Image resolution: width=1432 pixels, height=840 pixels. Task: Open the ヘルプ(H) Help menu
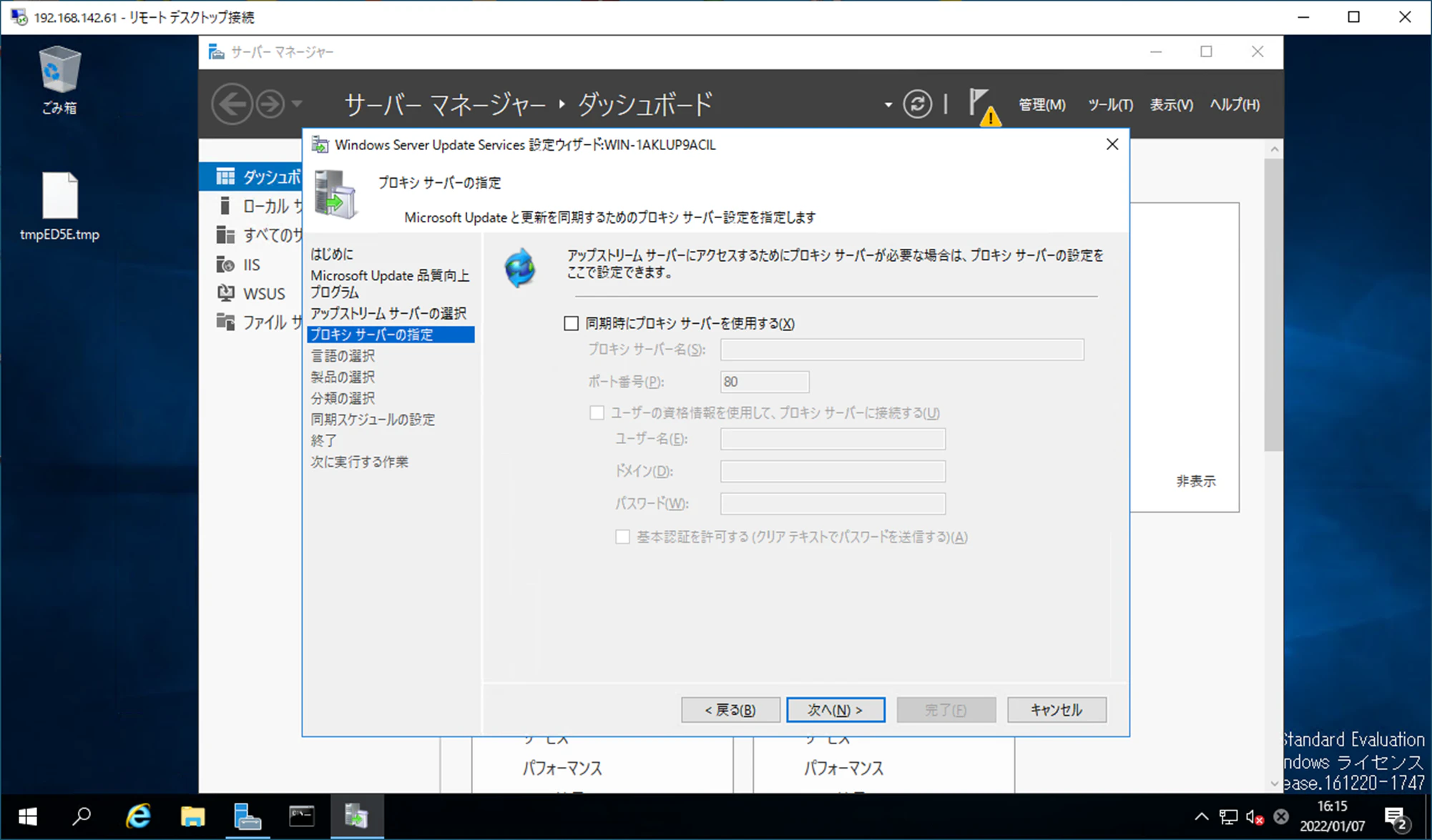(x=1235, y=105)
